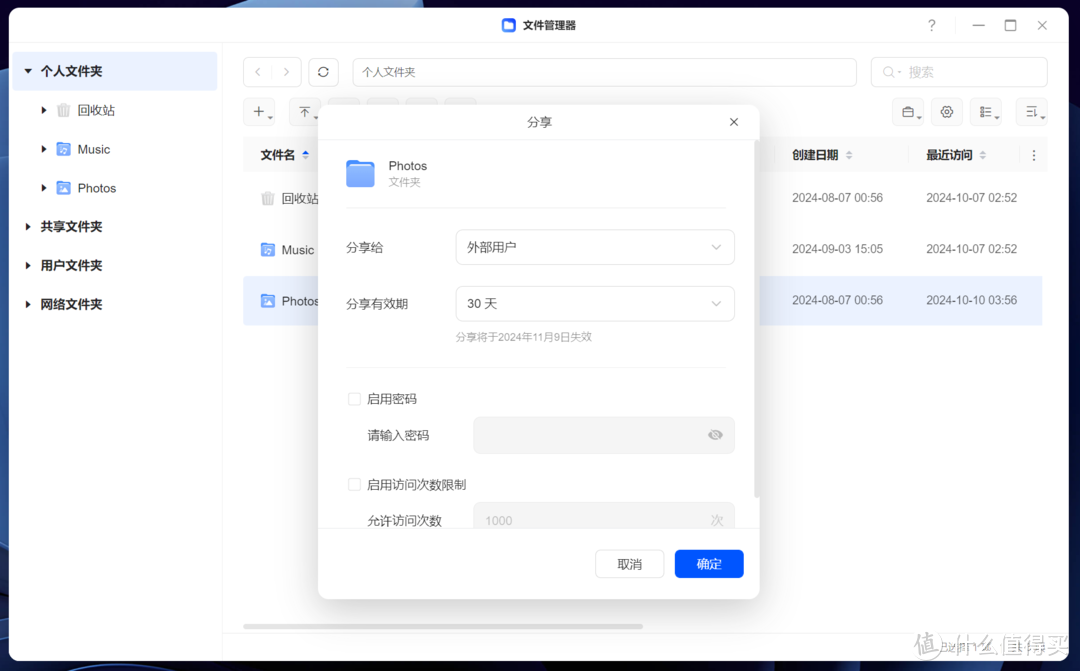Open the new file creation menu
Screen dimensions: 1080x671
tap(258, 112)
